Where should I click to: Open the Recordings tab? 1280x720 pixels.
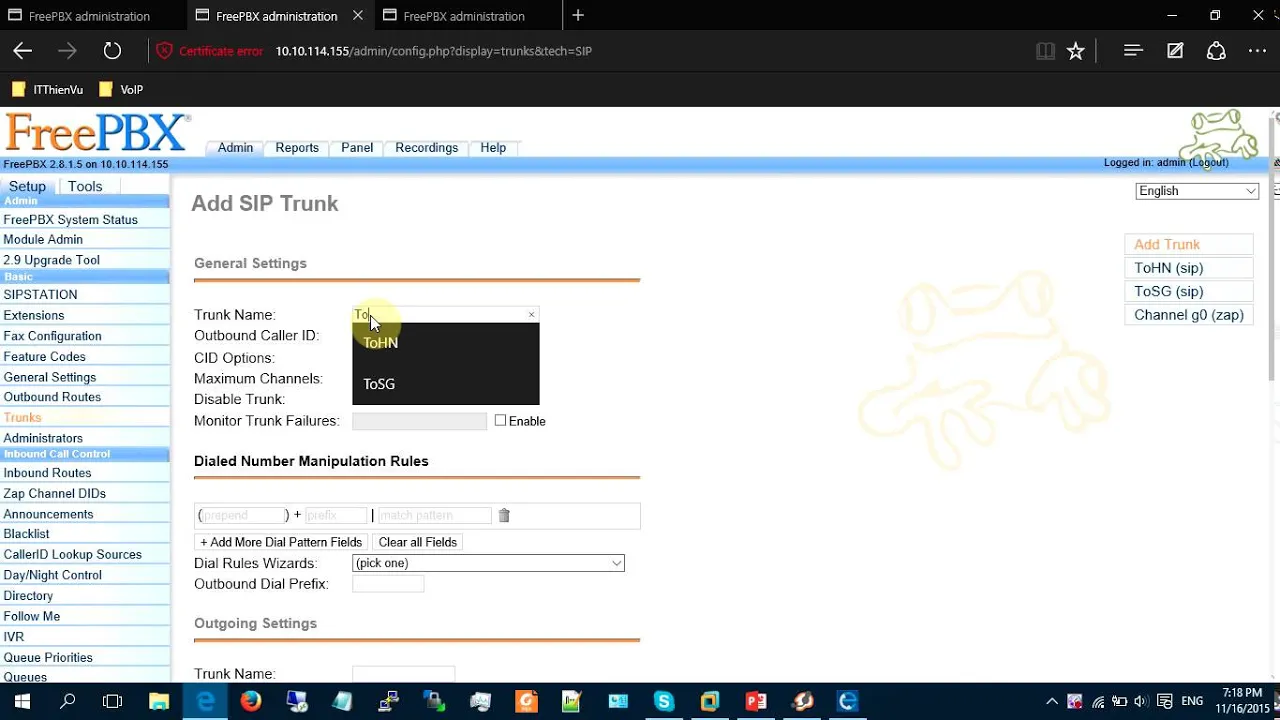pos(426,147)
